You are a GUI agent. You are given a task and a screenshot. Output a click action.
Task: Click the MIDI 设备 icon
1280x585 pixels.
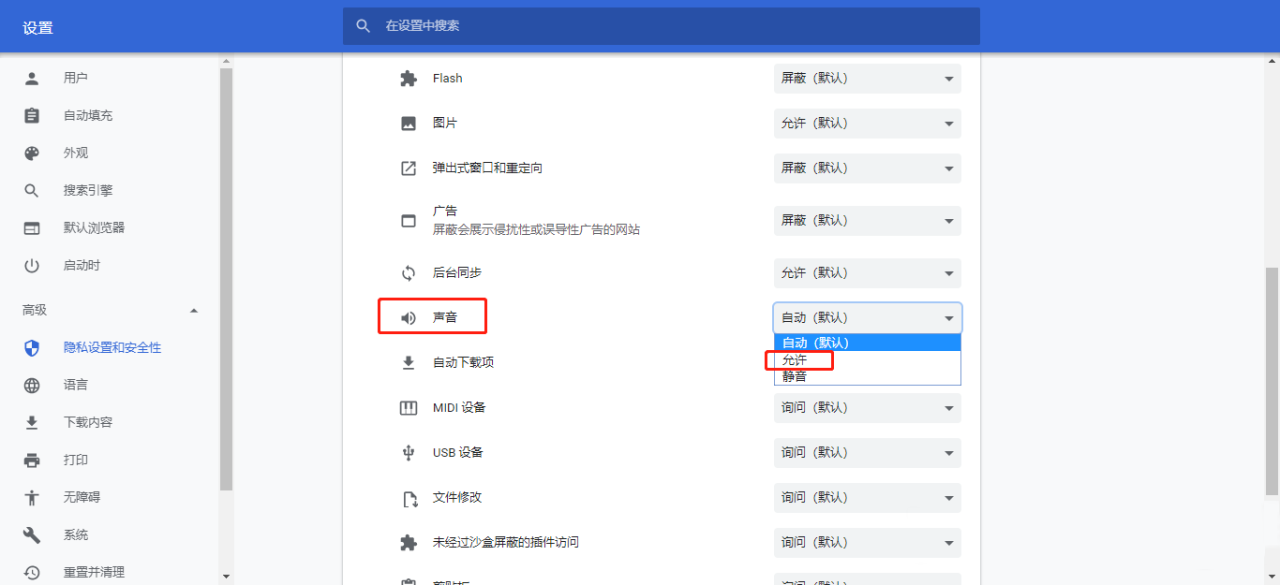(x=408, y=407)
